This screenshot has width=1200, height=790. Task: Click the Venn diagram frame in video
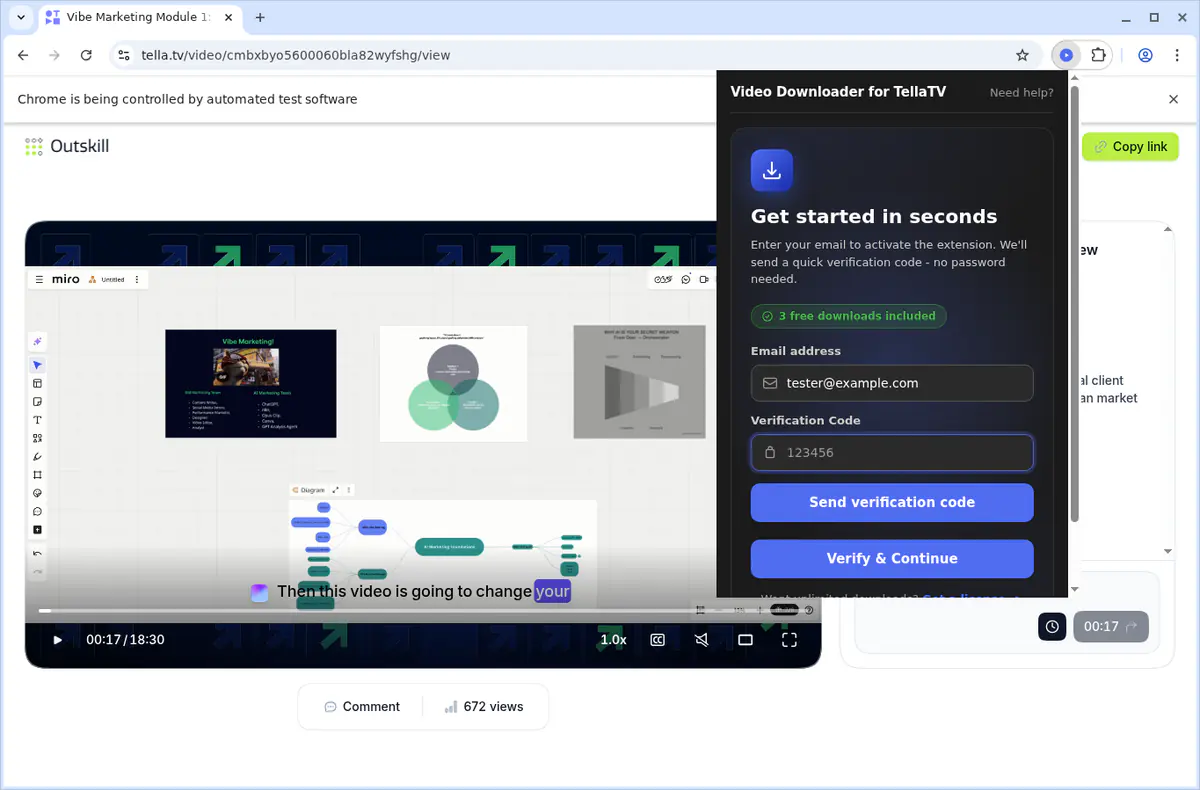[453, 383]
